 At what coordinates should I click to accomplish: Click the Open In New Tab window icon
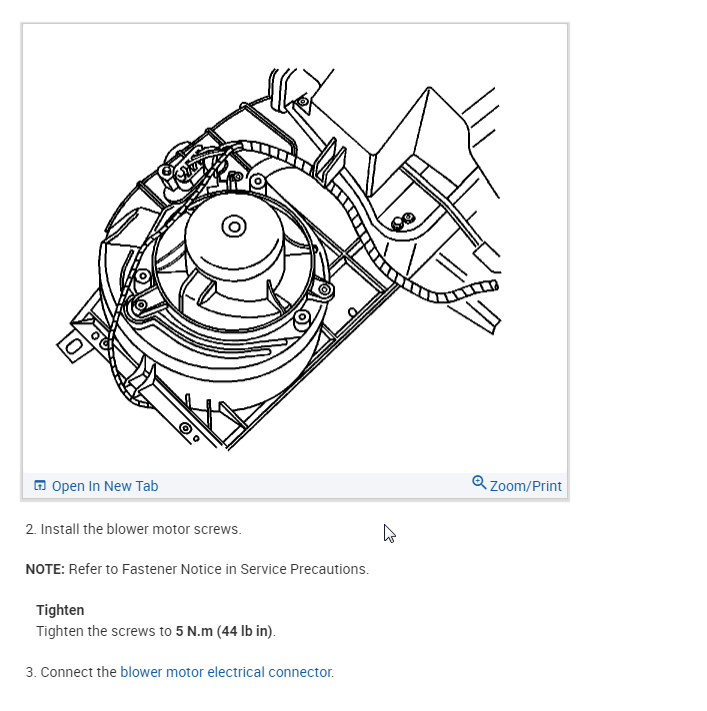coord(40,486)
